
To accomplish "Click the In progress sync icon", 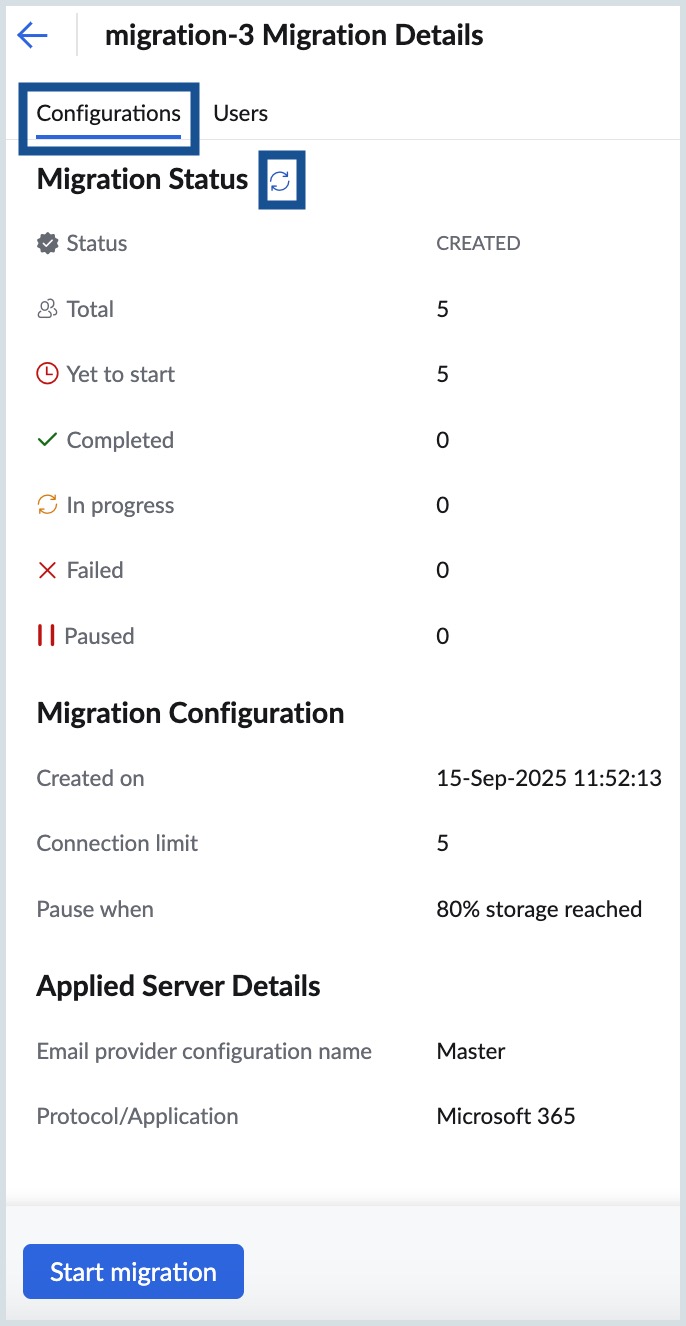I will click(x=47, y=505).
